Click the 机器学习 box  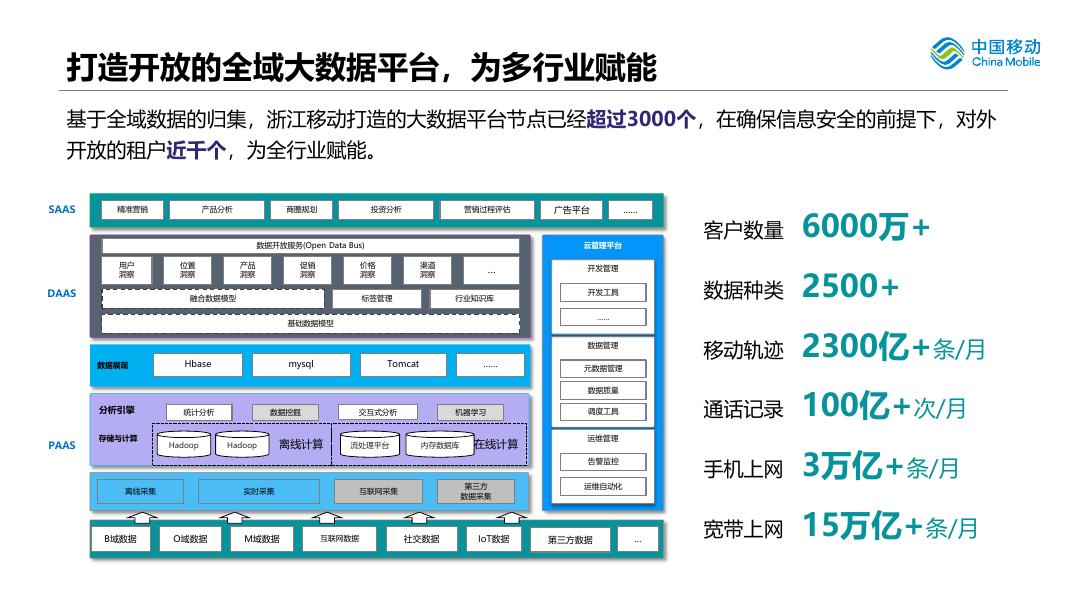tap(470, 412)
